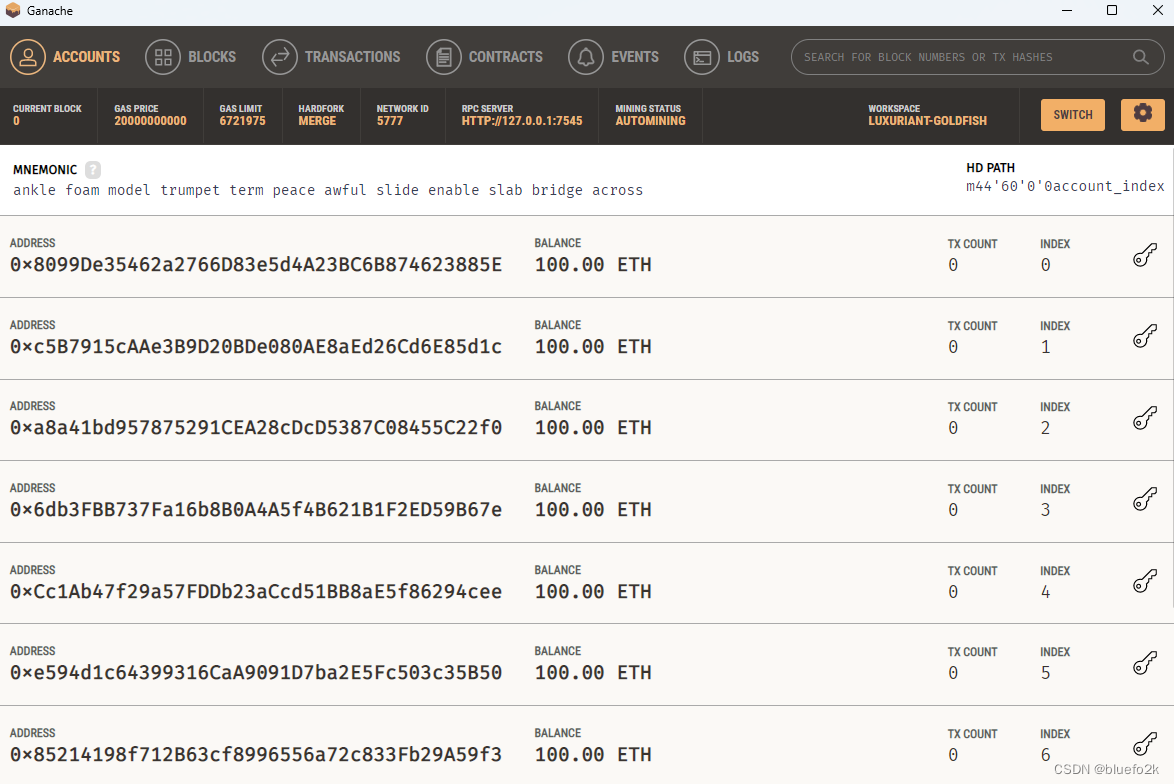Screen dimensions: 1174x784
Task: Click the Logs terminal icon
Action: [702, 57]
